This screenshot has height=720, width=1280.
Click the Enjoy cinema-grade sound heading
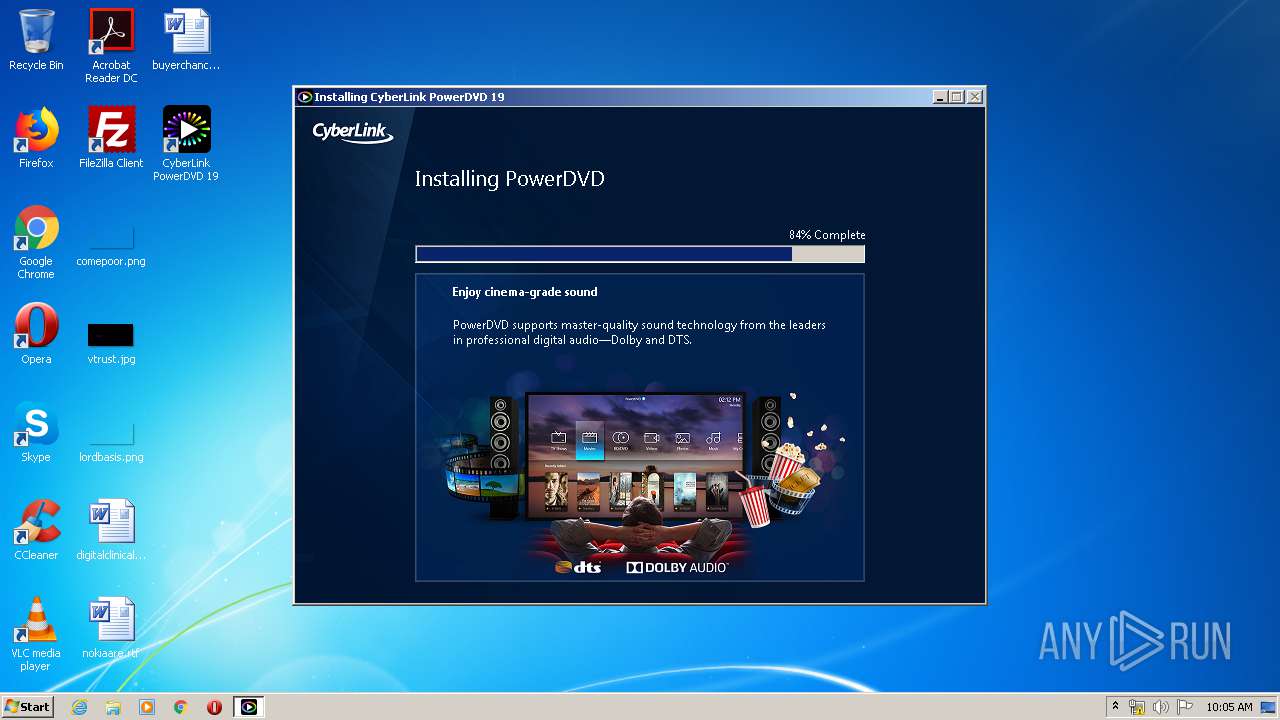(525, 292)
